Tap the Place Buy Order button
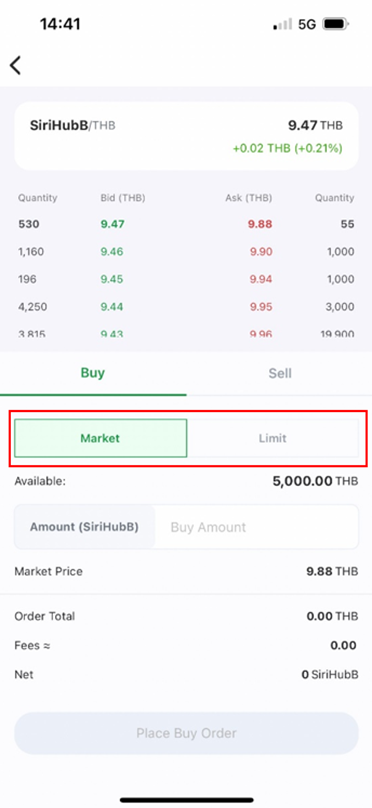372x808 pixels. point(186,733)
